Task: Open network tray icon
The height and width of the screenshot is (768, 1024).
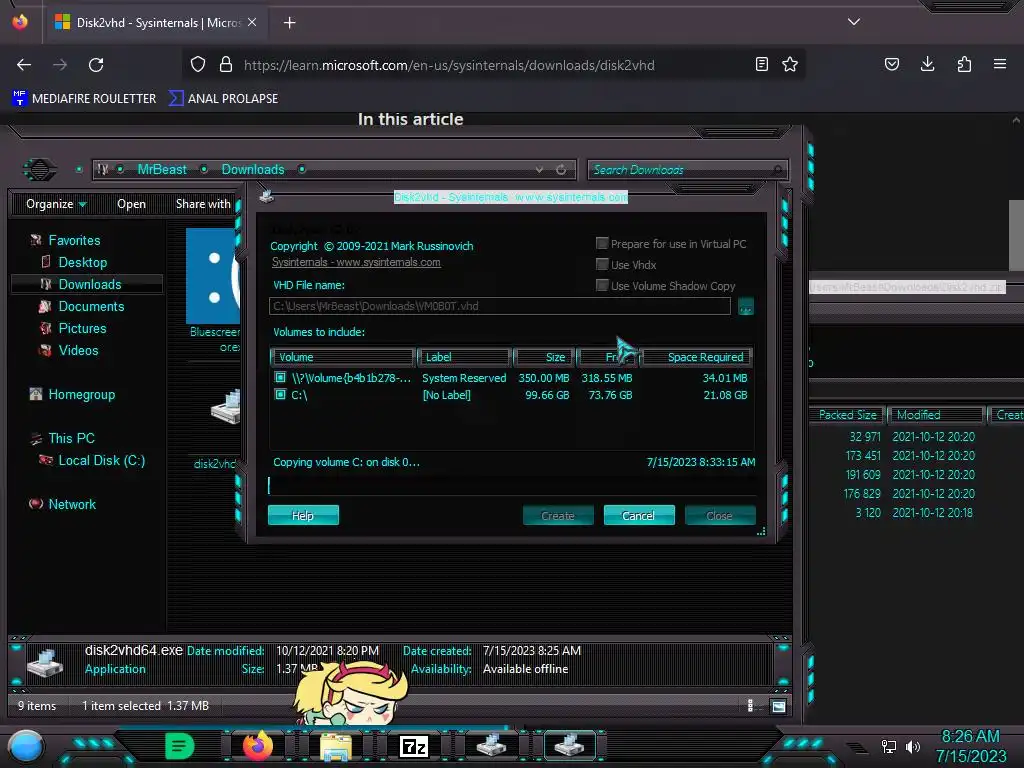Action: [x=889, y=746]
